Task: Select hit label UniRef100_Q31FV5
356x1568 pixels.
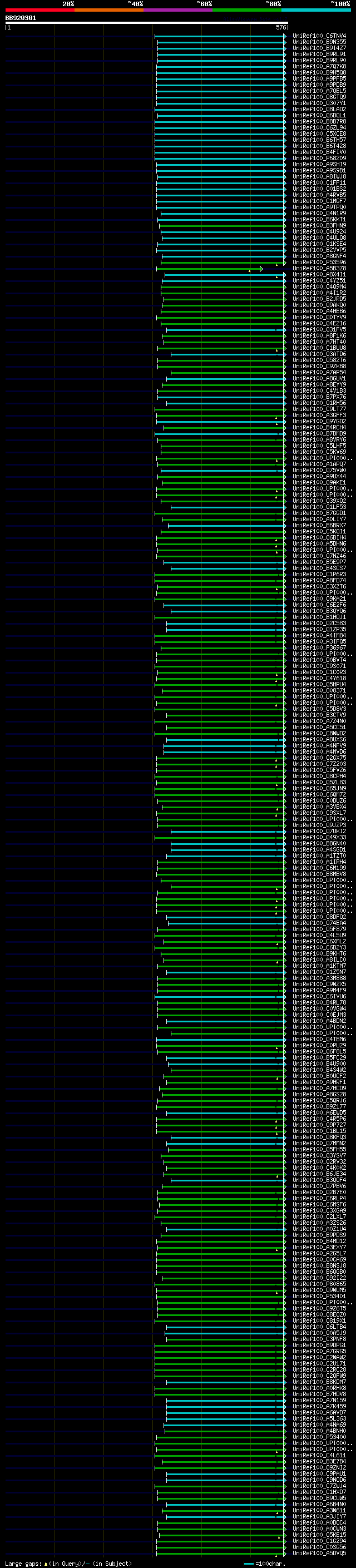Action: [x=319, y=330]
